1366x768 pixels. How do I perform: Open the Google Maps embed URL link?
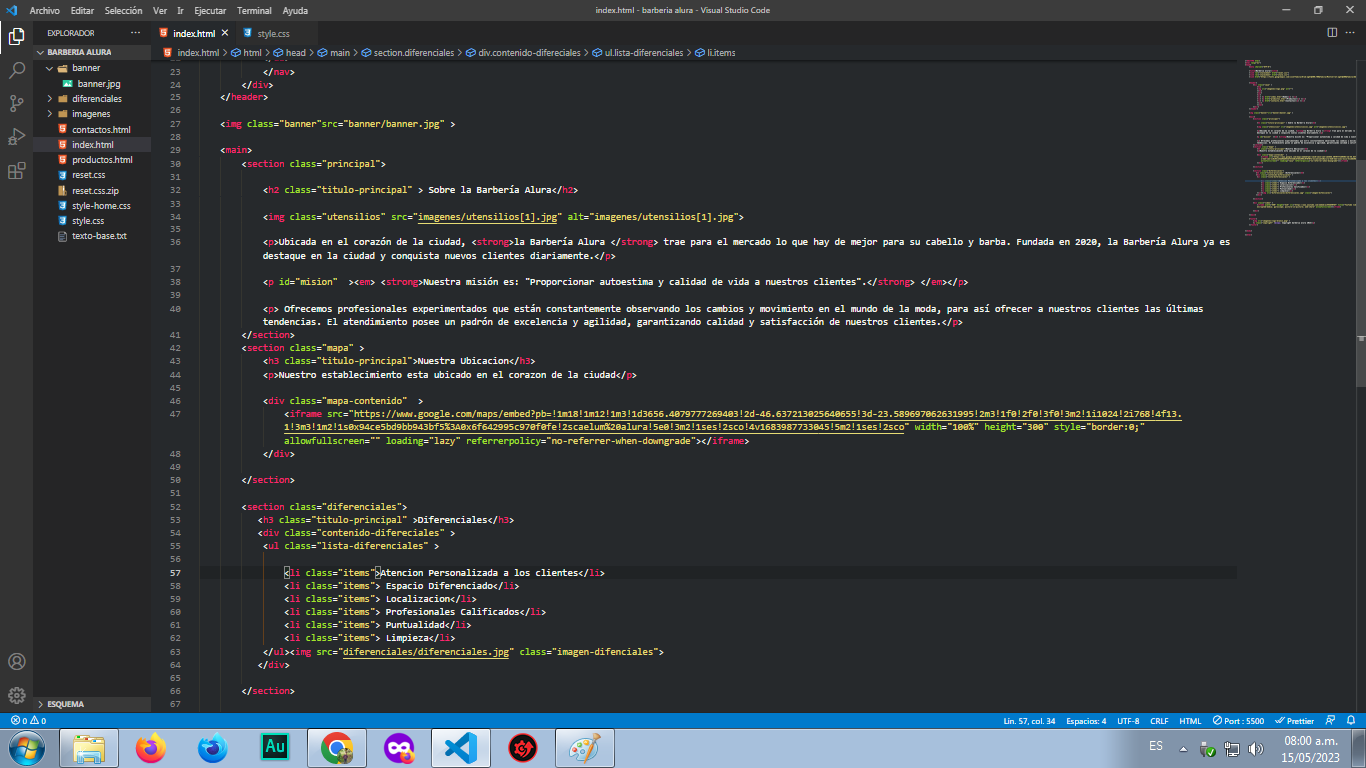click(x=732, y=420)
